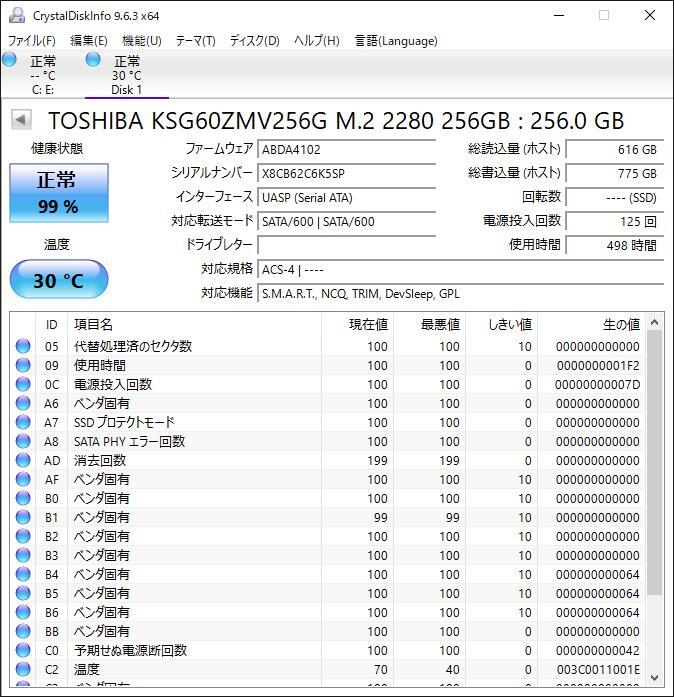Open the テーマ(T) menu

click(x=196, y=41)
